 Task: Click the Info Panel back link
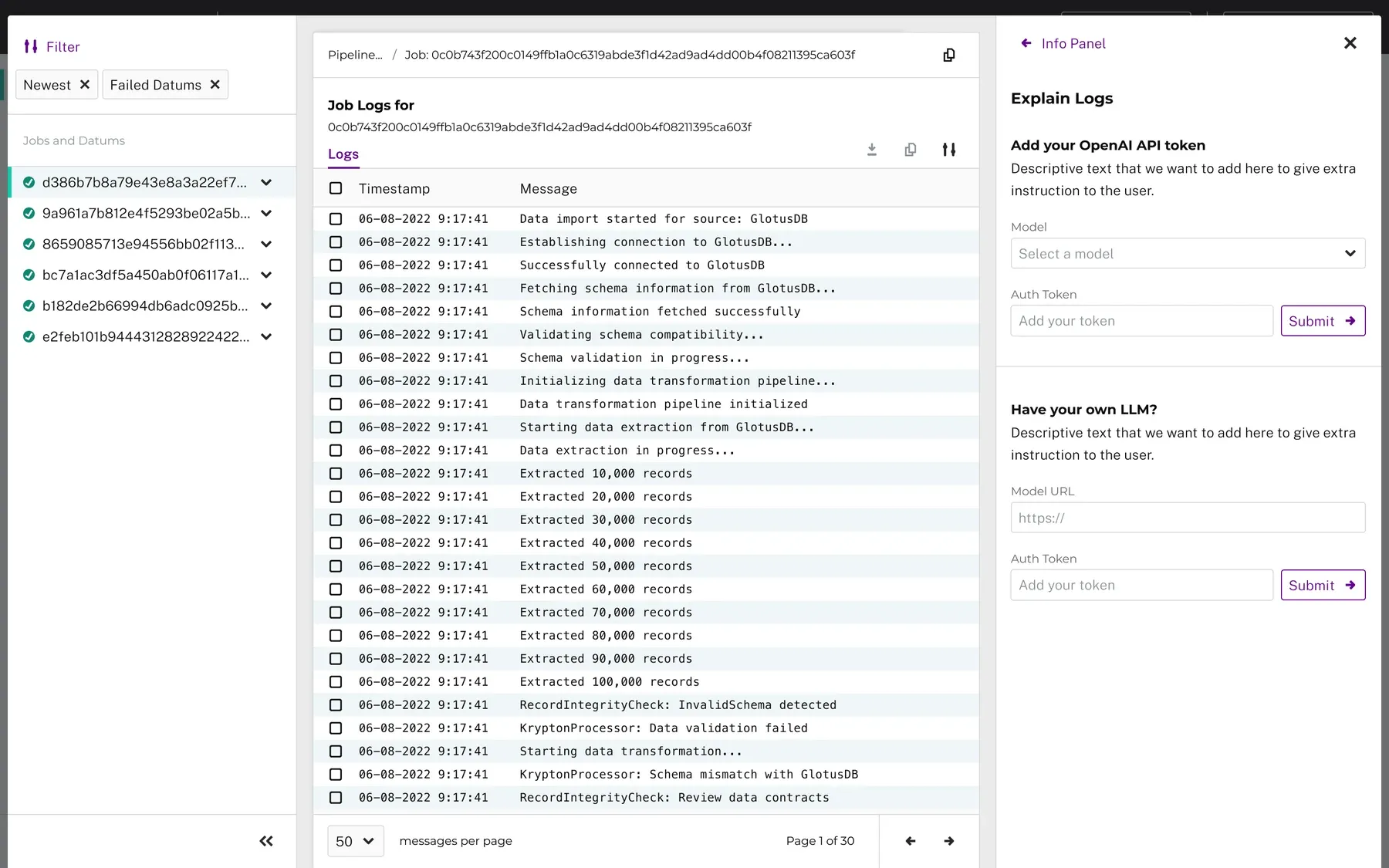click(1073, 43)
